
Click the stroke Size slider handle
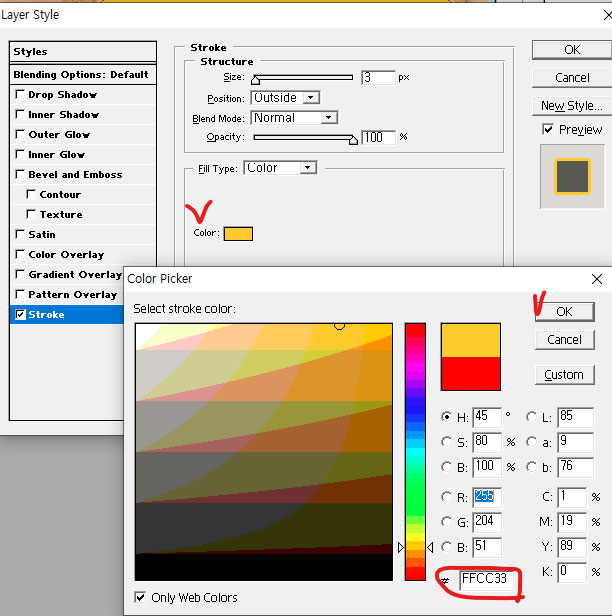pos(255,80)
